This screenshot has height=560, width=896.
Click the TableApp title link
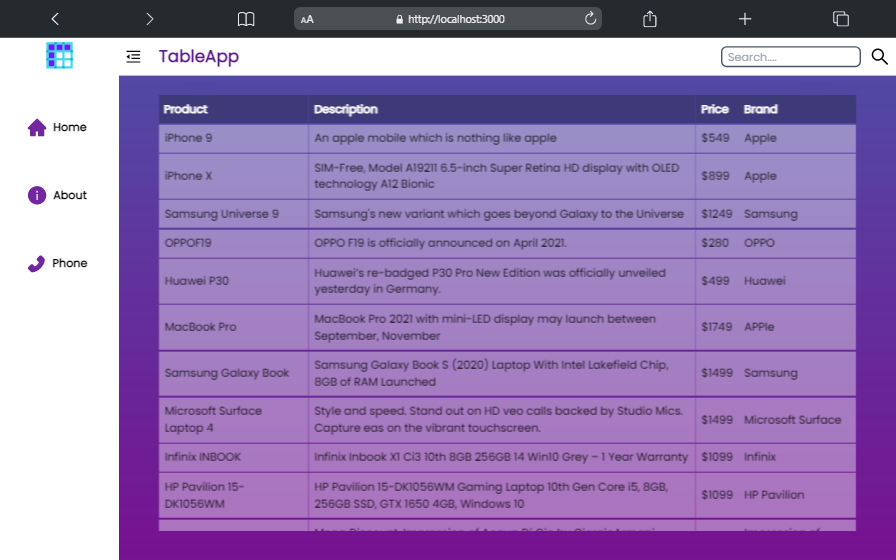pyautogui.click(x=199, y=57)
